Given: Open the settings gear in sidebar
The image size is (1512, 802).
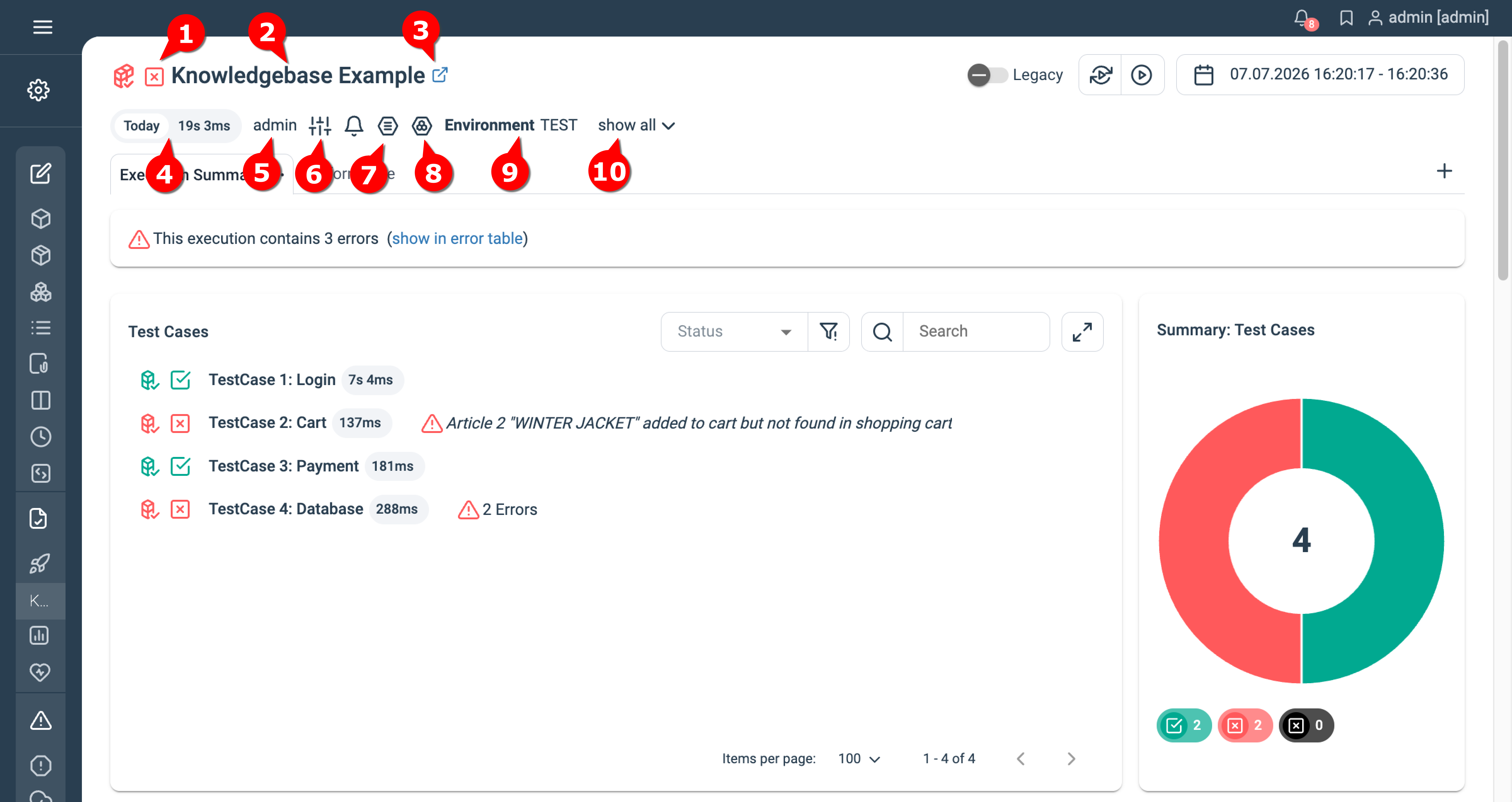Looking at the screenshot, I should [x=39, y=90].
